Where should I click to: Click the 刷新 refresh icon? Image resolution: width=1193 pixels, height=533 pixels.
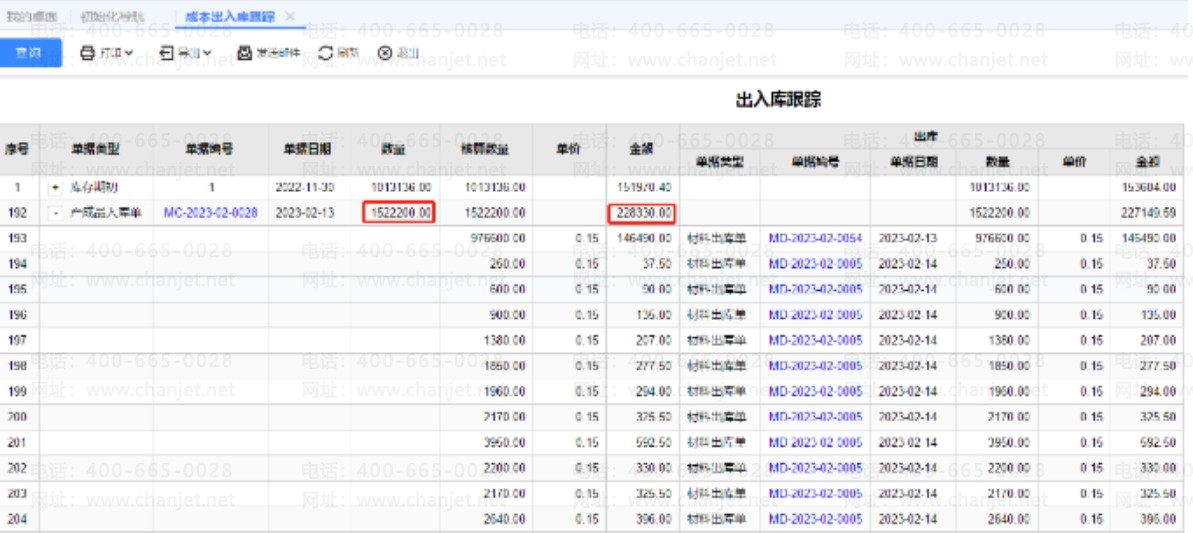coord(326,53)
